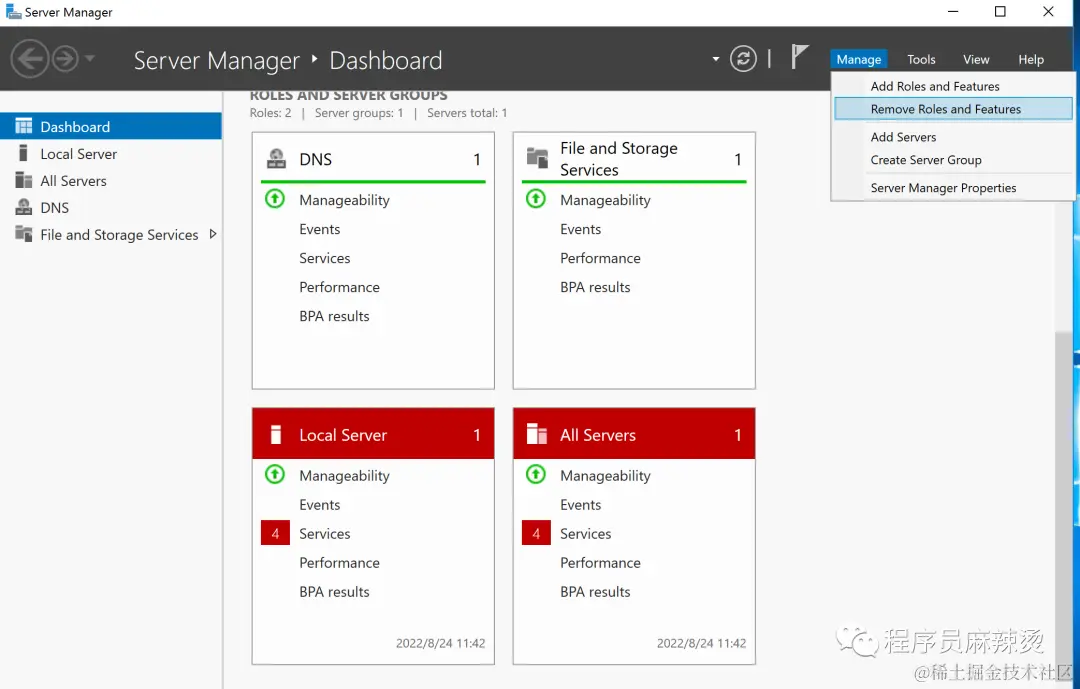Open the DNS tile title
The width and height of the screenshot is (1080, 689).
click(315, 159)
